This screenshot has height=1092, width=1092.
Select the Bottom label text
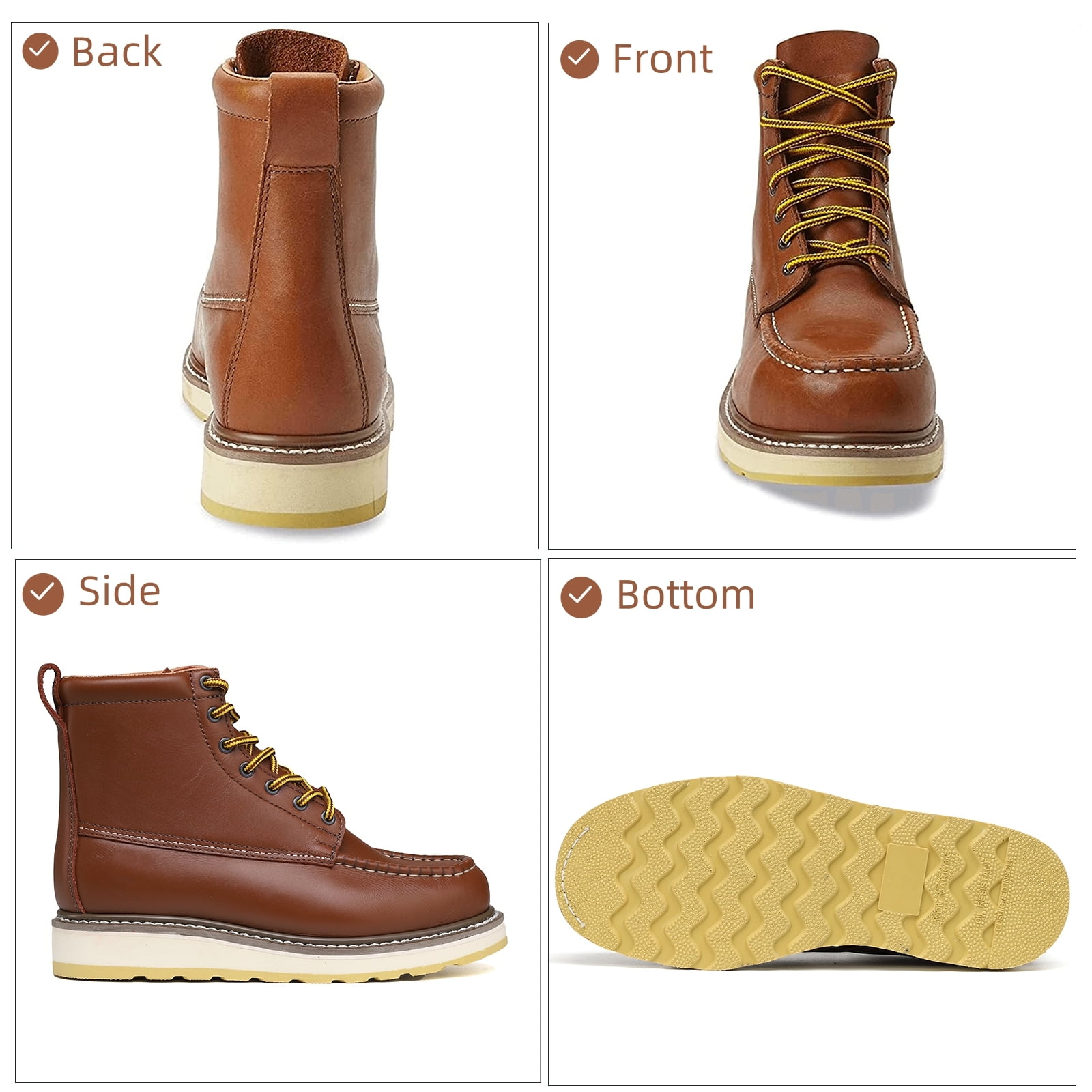point(686,595)
